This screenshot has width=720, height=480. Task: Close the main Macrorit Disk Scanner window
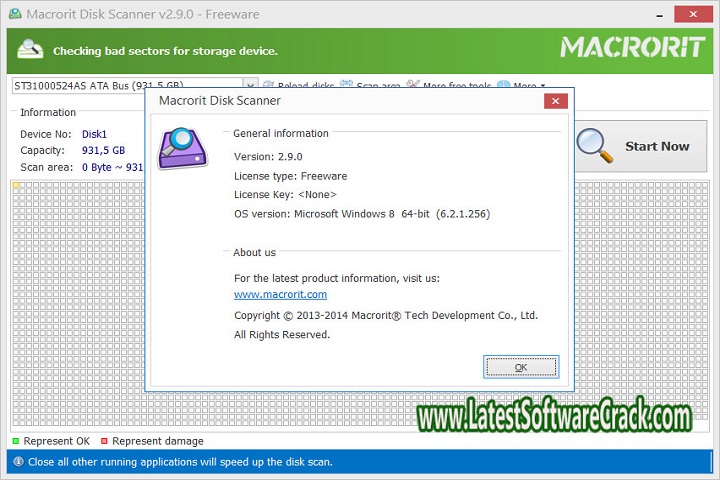coord(693,14)
